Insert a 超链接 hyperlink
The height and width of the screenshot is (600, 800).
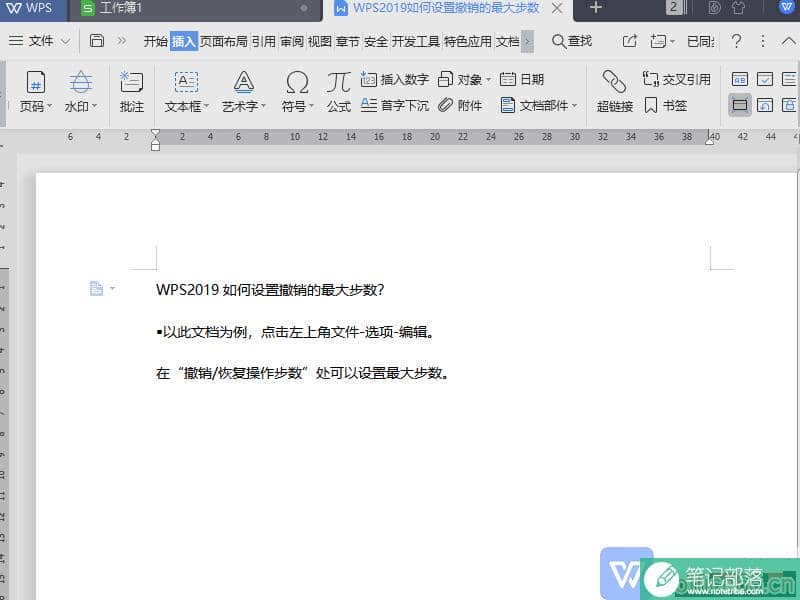(615, 92)
